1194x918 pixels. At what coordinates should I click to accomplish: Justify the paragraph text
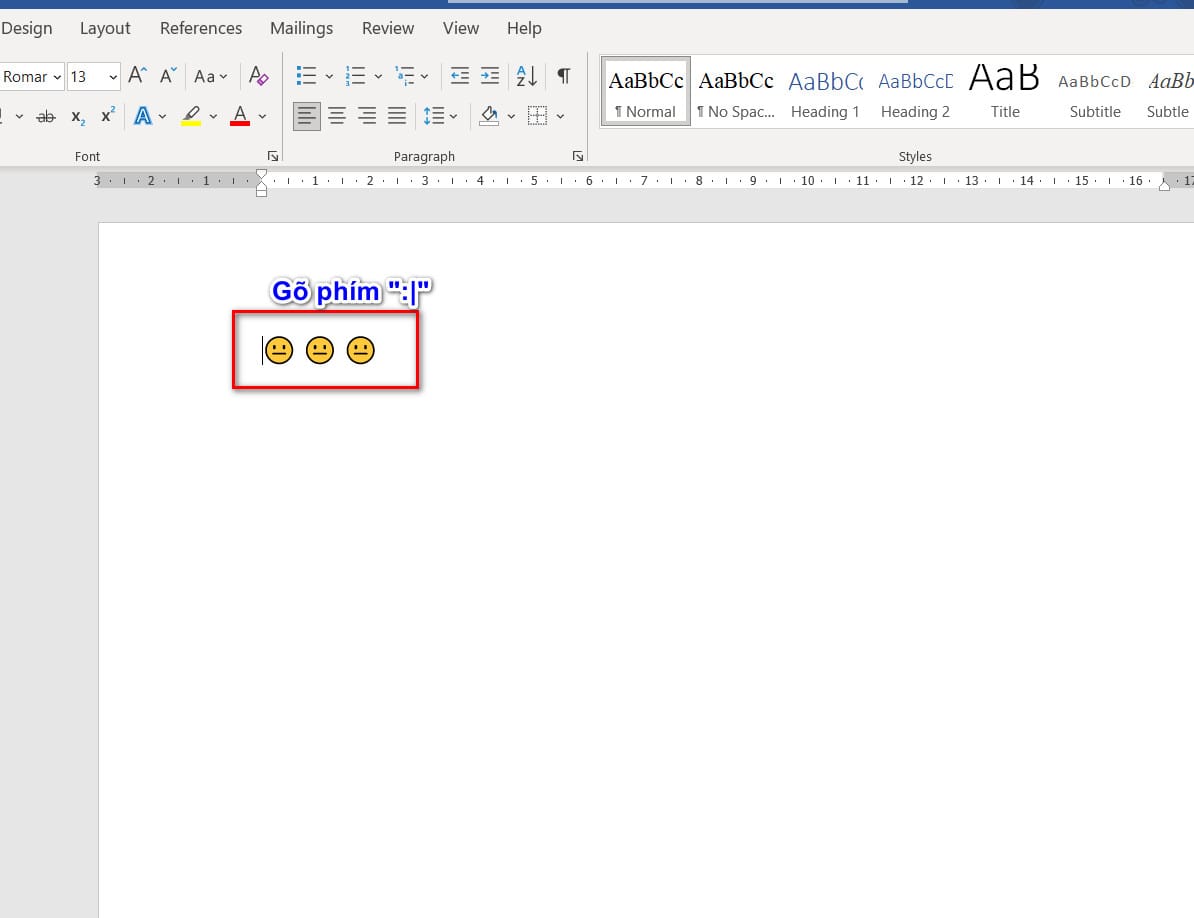(x=397, y=116)
